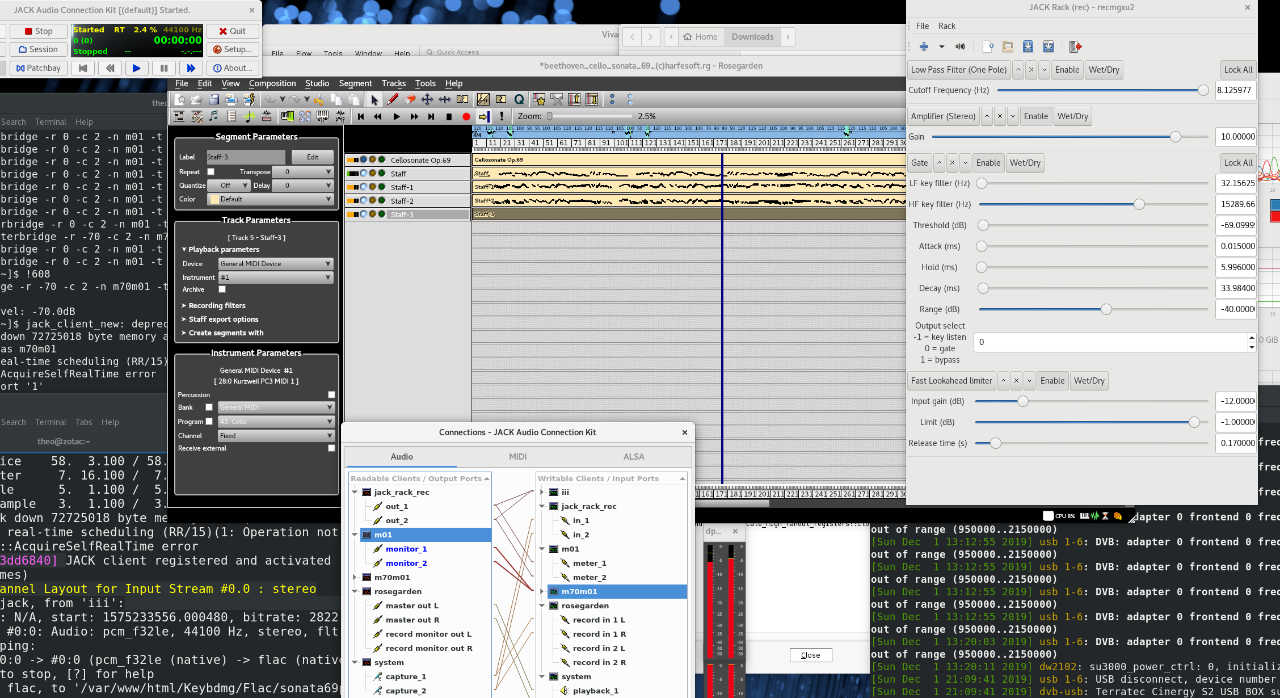Check the Archive box in Track Parameters
This screenshot has height=698, width=1280.
(x=222, y=289)
